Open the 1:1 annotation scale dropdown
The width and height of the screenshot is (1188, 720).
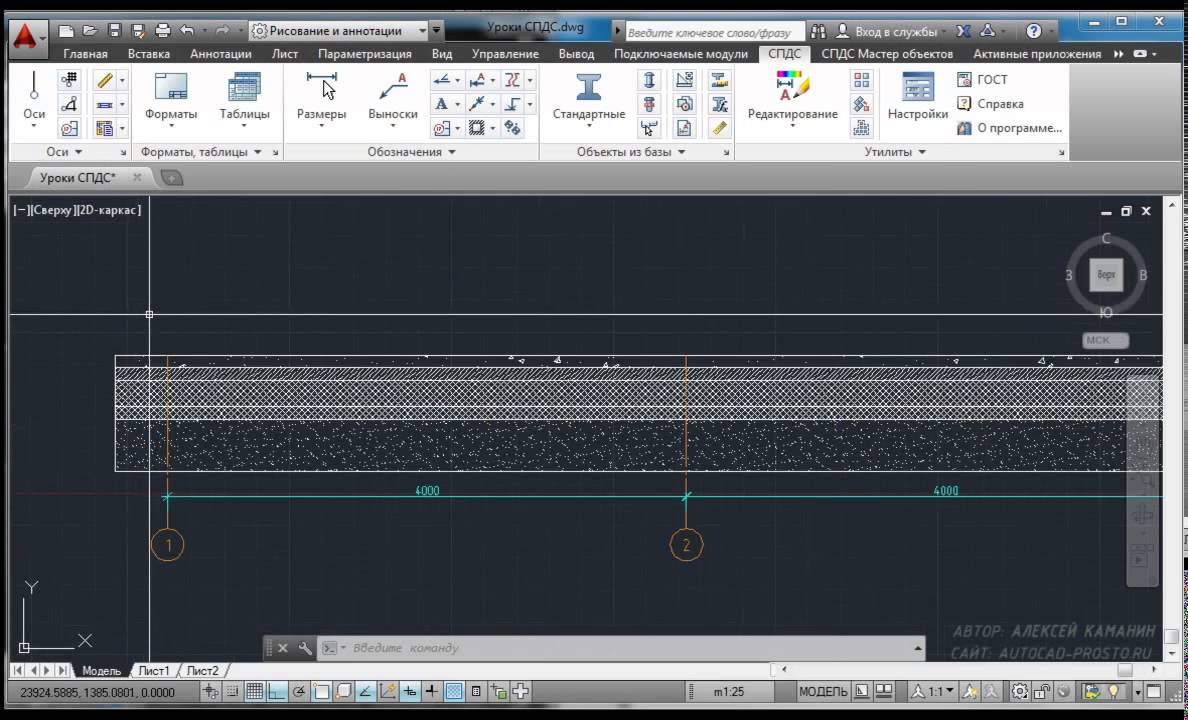click(x=933, y=691)
